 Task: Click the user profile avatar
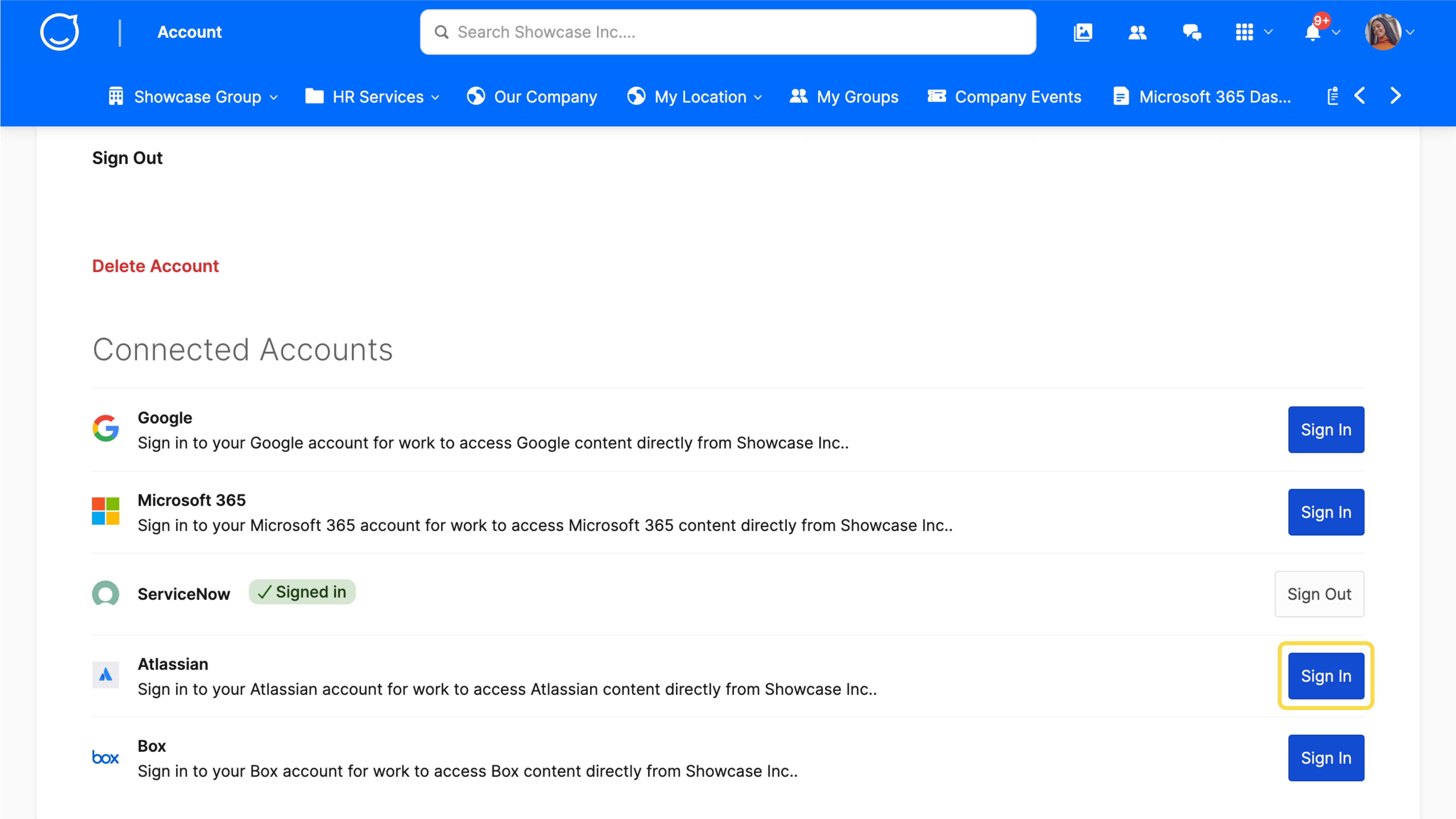[1383, 32]
